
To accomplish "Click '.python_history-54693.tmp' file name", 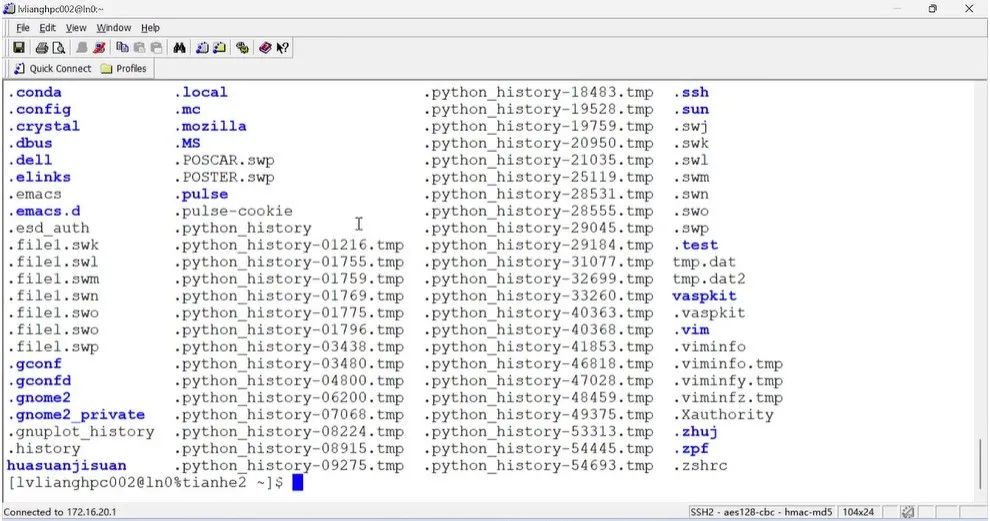I will 539,466.
